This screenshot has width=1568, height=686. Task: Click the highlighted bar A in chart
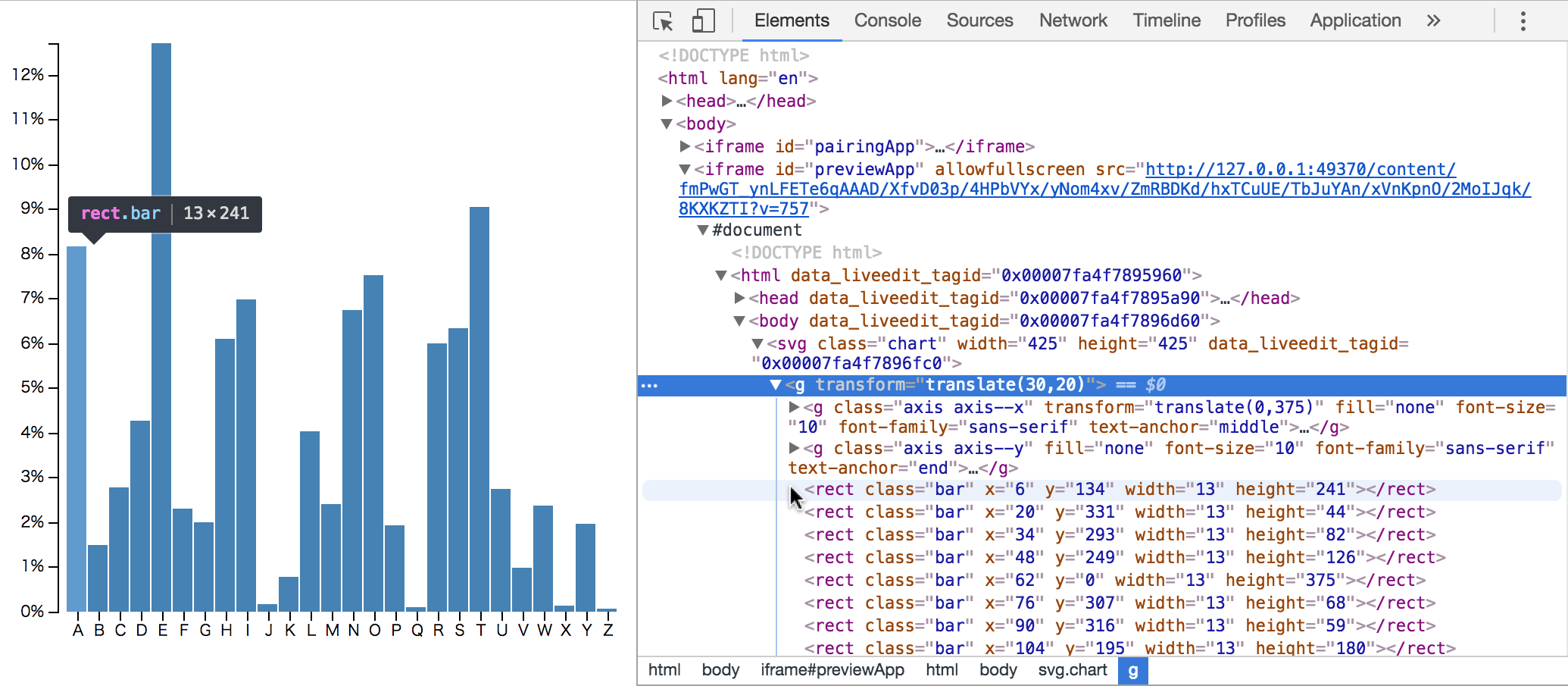(77, 428)
